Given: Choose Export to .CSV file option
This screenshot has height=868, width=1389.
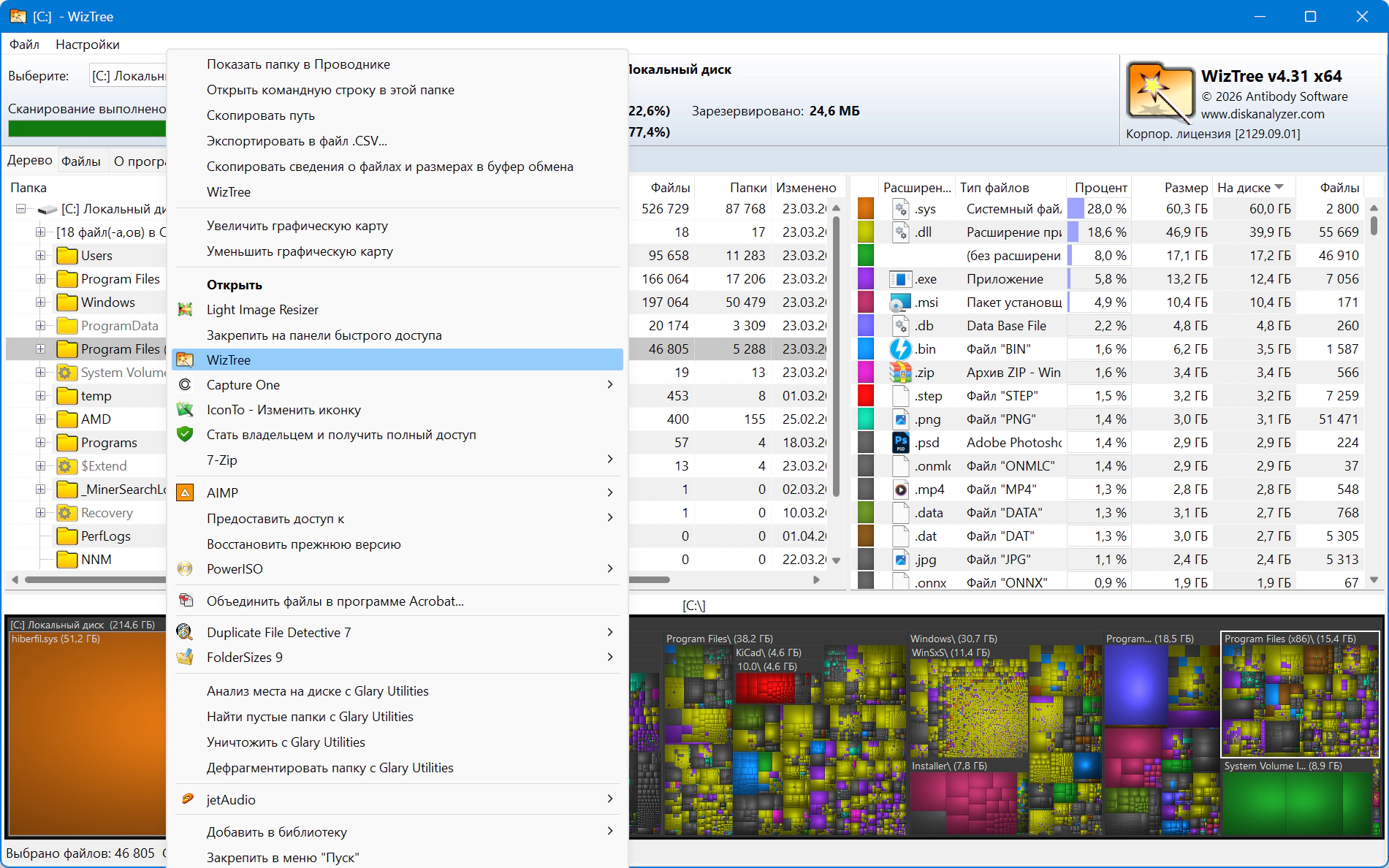Looking at the screenshot, I should click(297, 141).
